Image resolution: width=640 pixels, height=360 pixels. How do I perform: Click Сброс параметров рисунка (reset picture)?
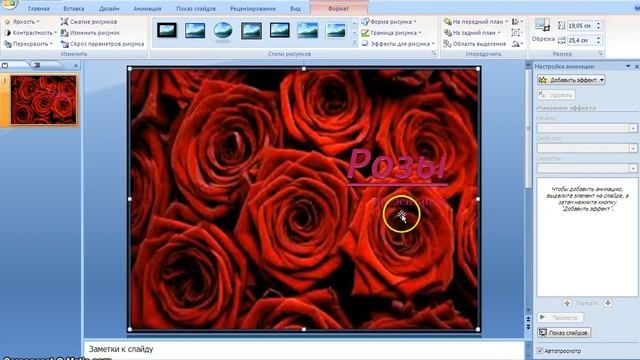click(102, 44)
